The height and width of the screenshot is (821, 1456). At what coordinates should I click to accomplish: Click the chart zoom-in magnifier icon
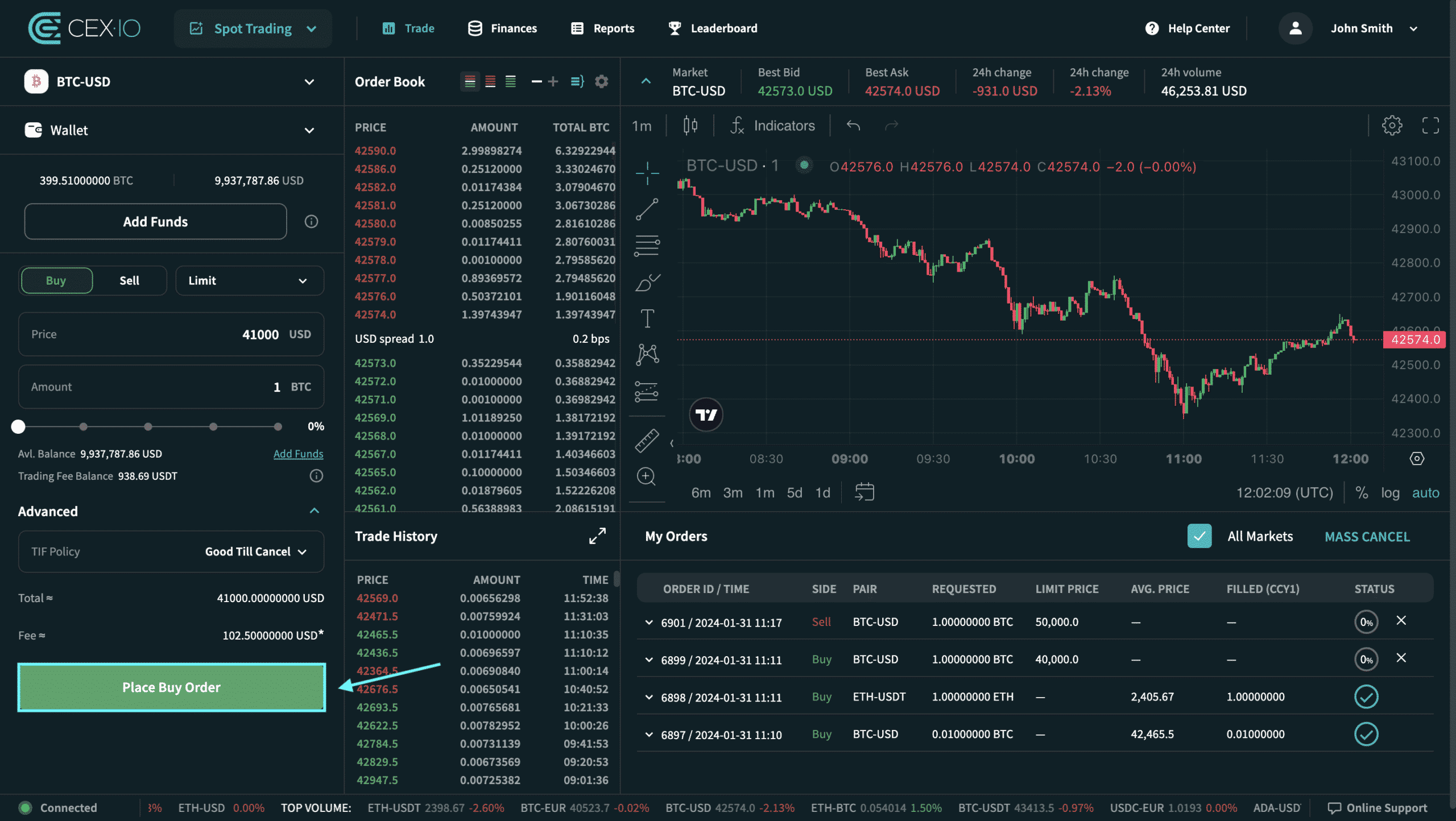click(646, 476)
